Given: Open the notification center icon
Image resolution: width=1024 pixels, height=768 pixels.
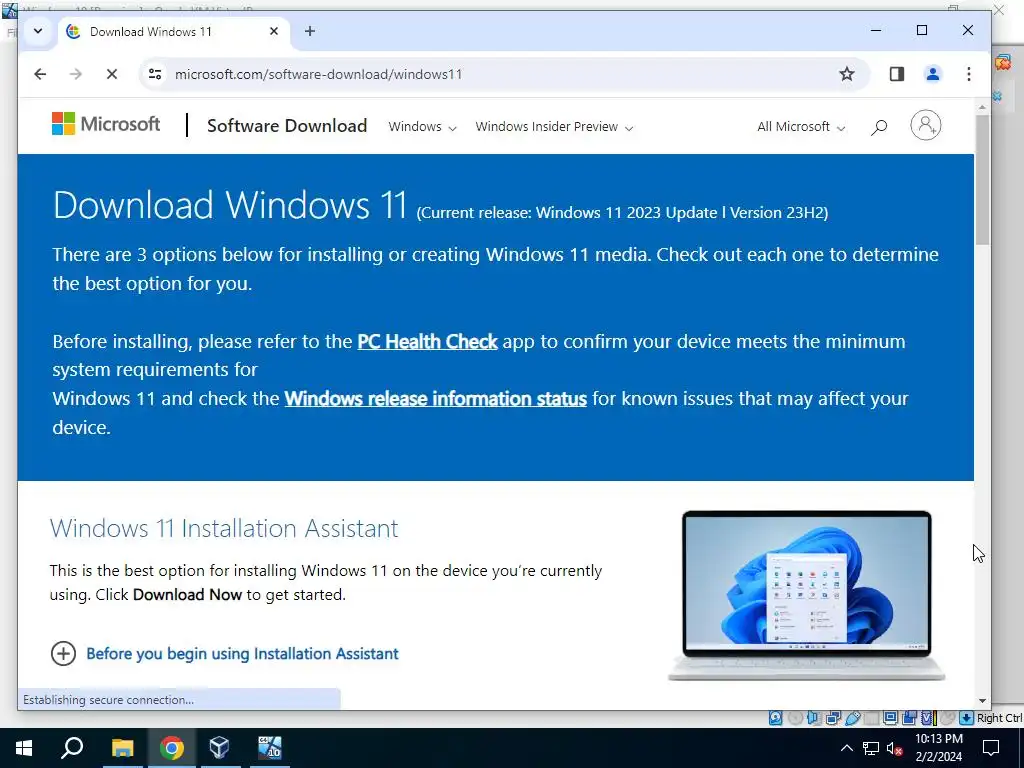Looking at the screenshot, I should point(991,748).
